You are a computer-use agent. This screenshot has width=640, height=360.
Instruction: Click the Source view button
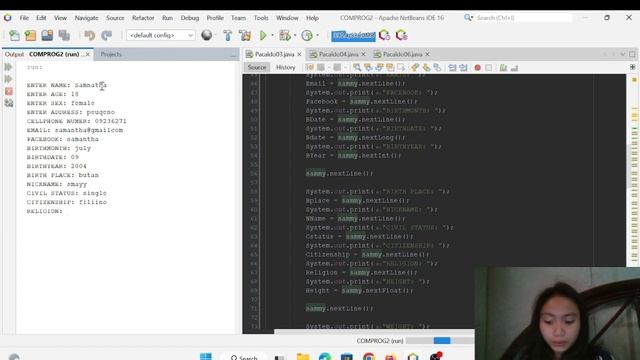tap(257, 67)
